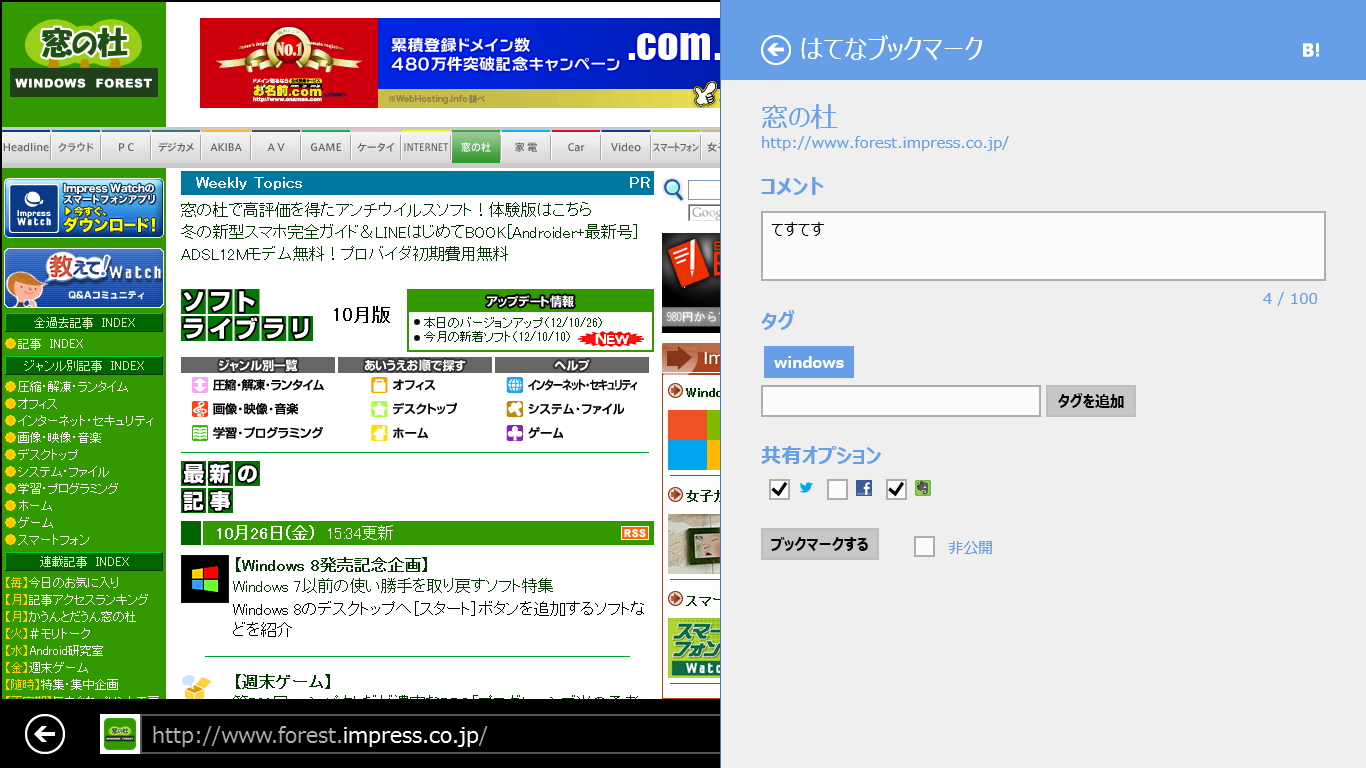Click inside the コメント text field
Screen dimensions: 1366x768
click(1042, 246)
